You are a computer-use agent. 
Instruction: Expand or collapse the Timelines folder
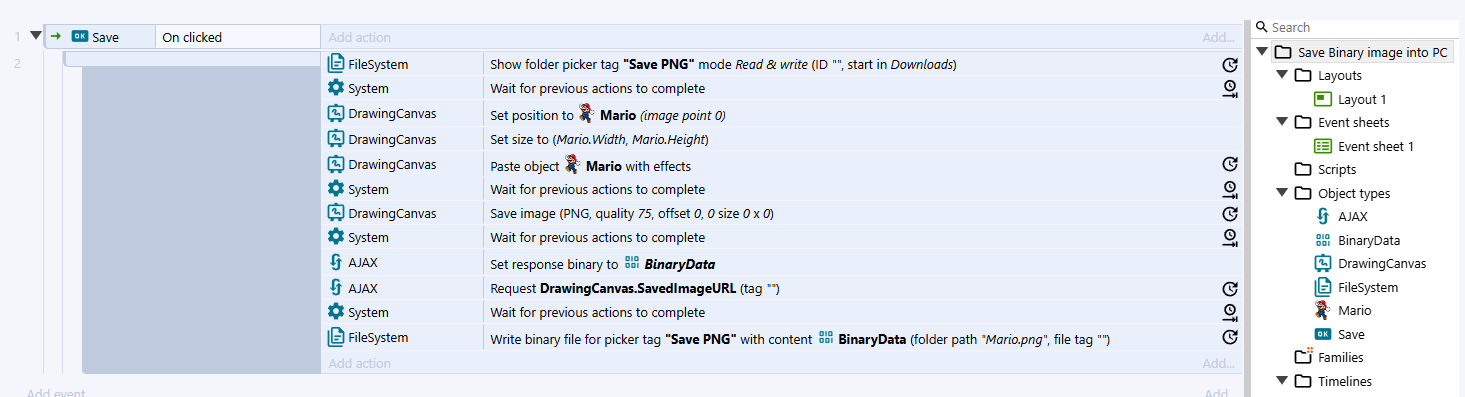point(1282,381)
